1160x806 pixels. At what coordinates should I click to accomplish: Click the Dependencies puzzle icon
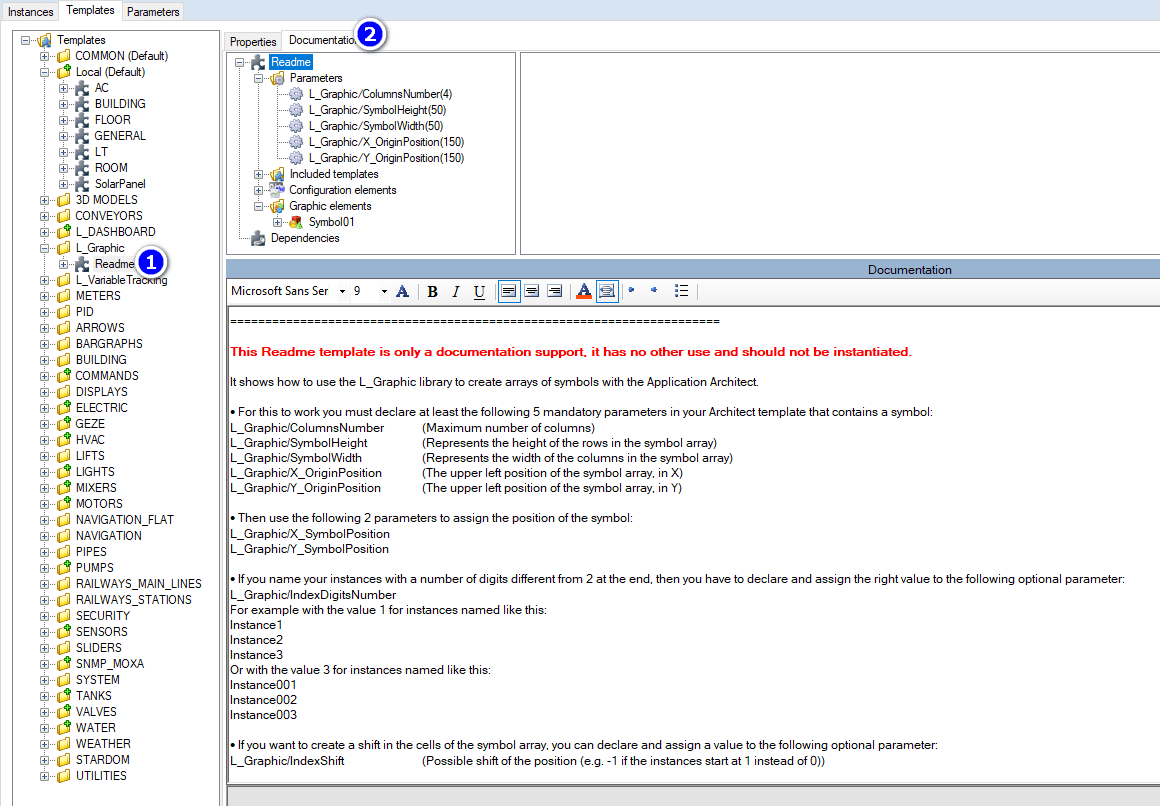point(258,238)
